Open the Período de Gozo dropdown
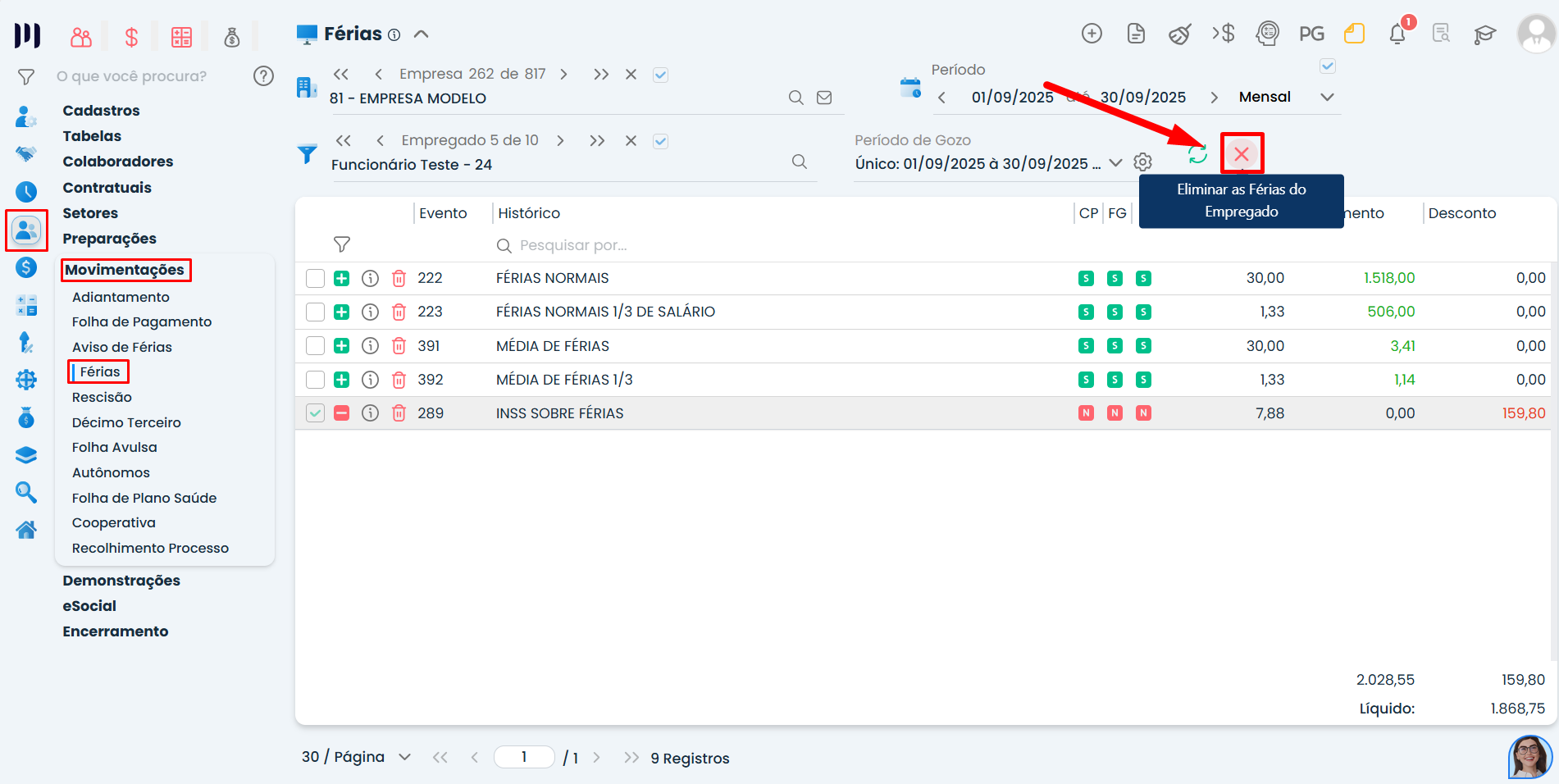1559x784 pixels. pos(1115,162)
